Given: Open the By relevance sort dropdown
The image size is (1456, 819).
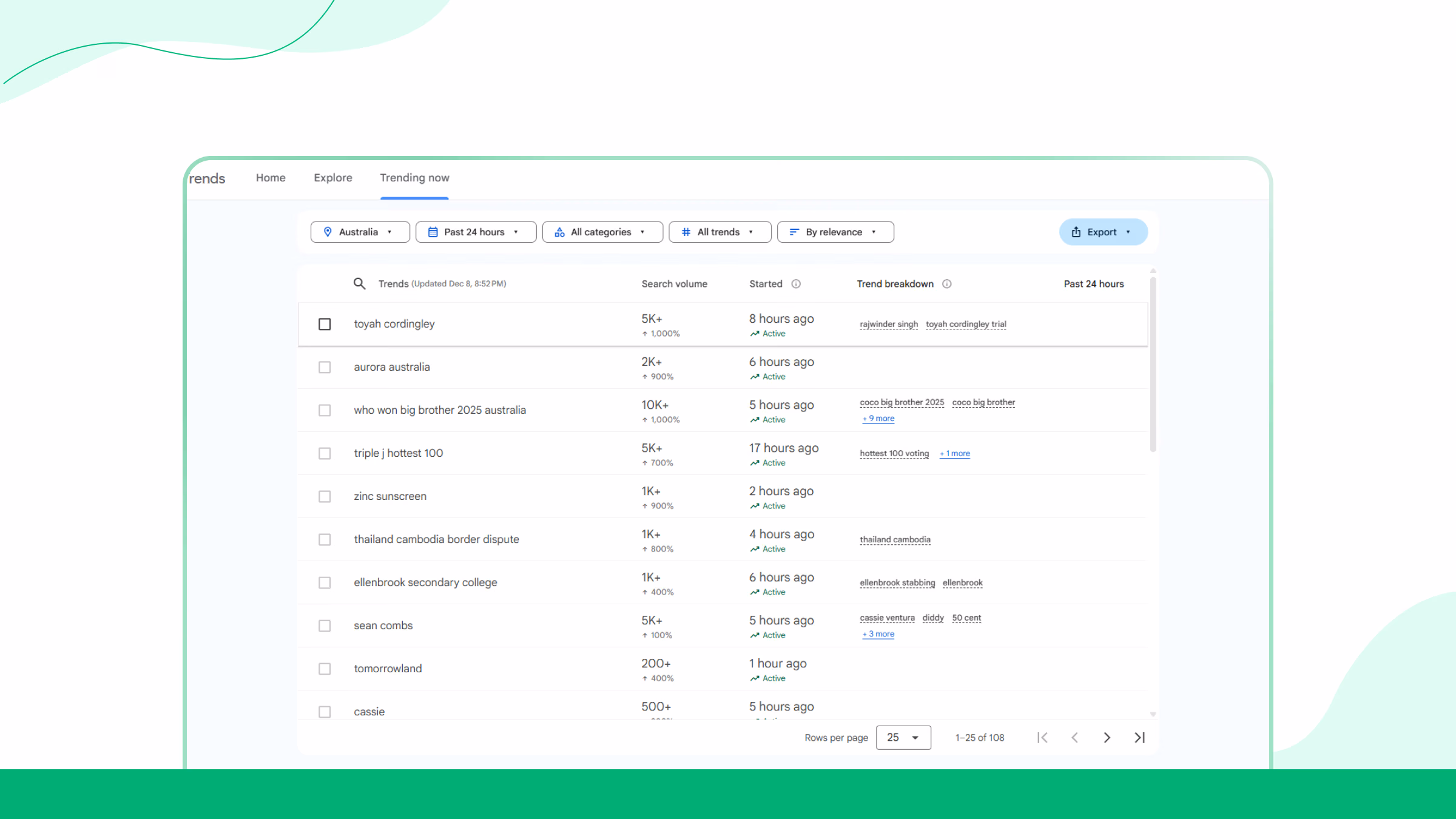Looking at the screenshot, I should (835, 232).
